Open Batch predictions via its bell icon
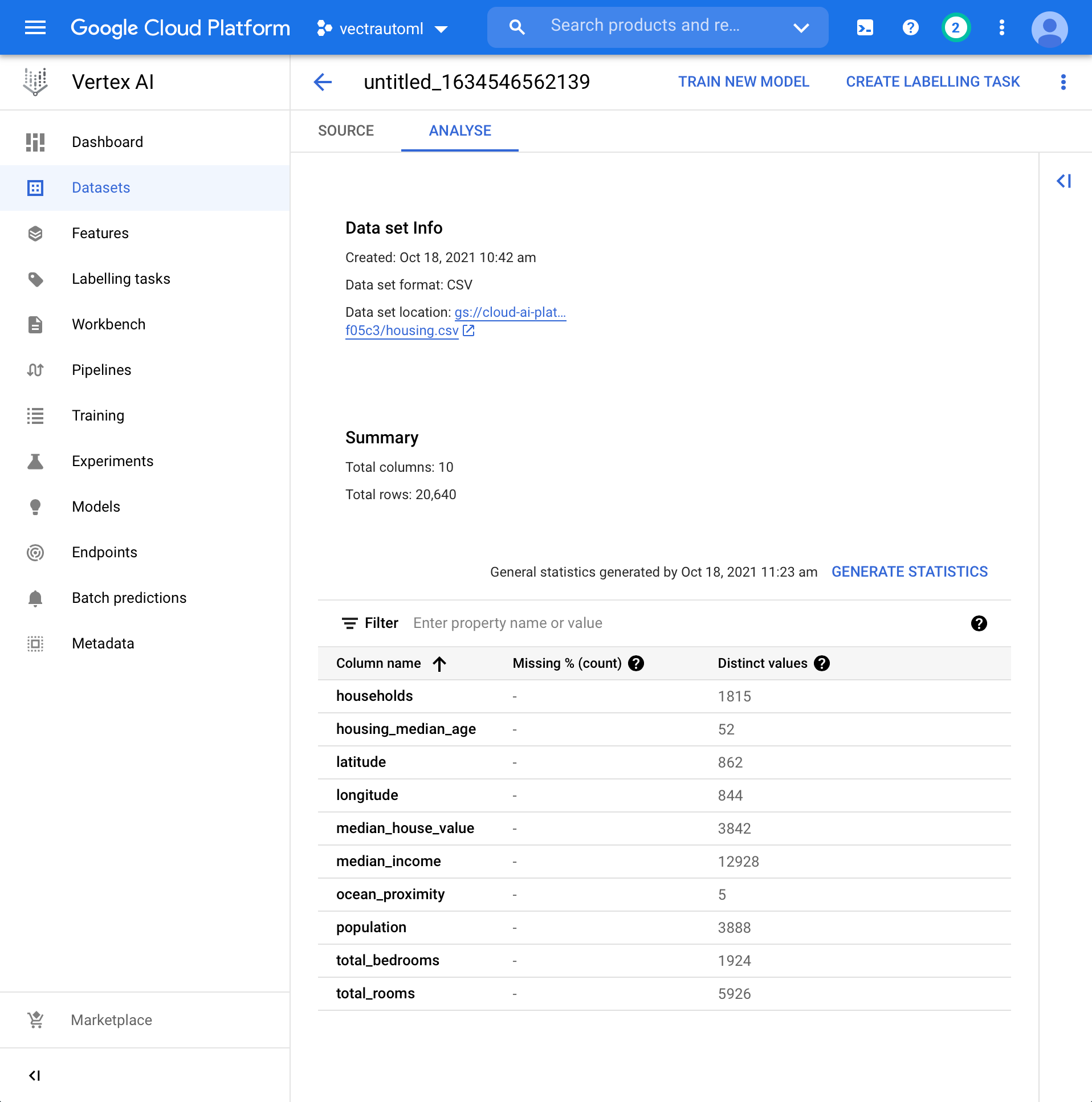Screen dimensions: 1092x1102 (x=35, y=598)
